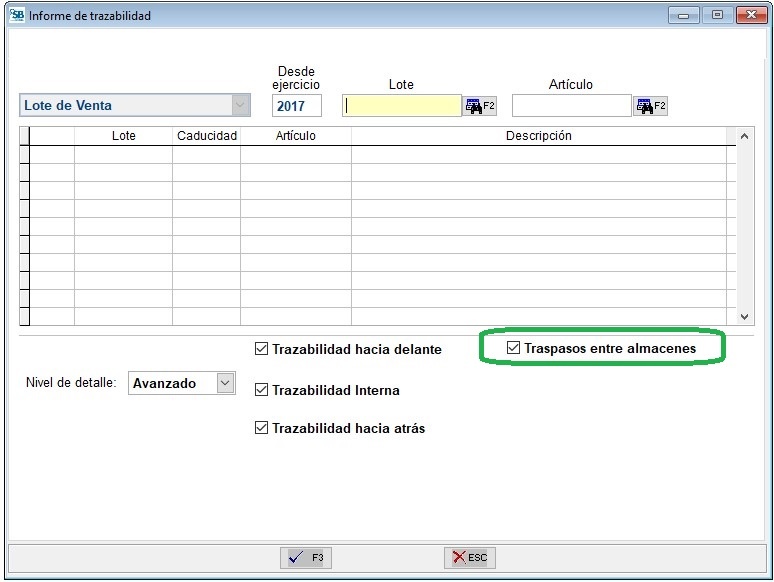Click the Artículo search F2 binoculars icon

click(649, 106)
